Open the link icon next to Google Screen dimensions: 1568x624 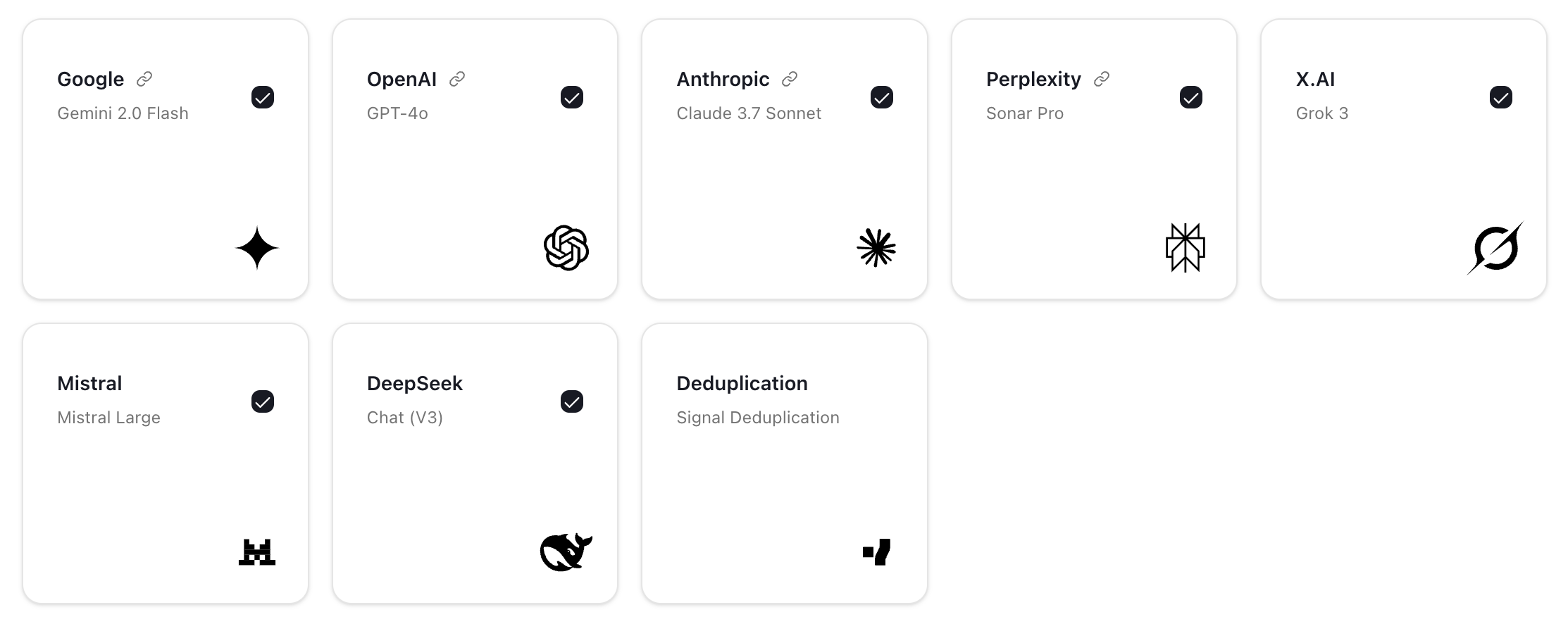144,79
